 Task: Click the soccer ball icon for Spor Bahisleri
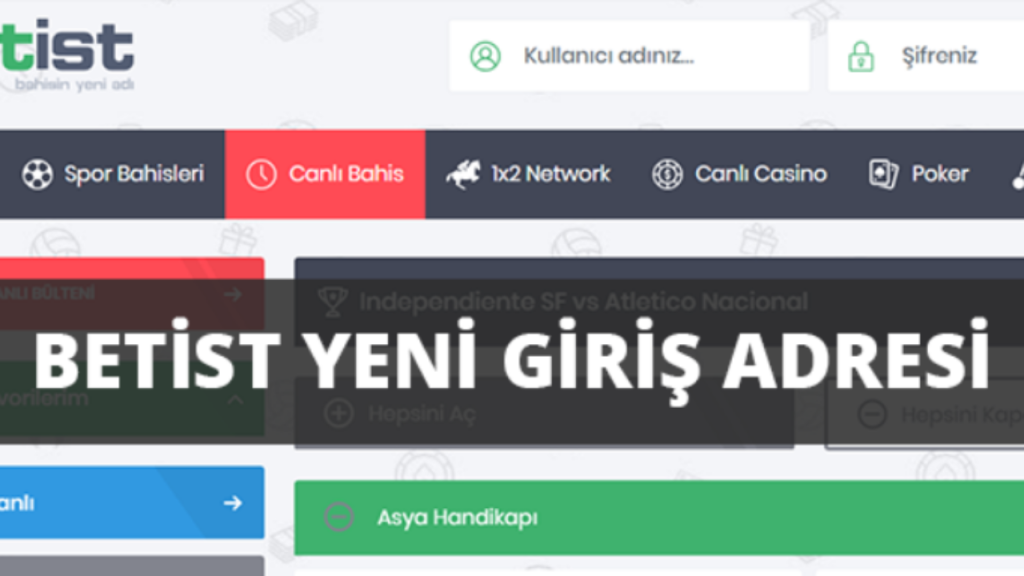click(37, 174)
